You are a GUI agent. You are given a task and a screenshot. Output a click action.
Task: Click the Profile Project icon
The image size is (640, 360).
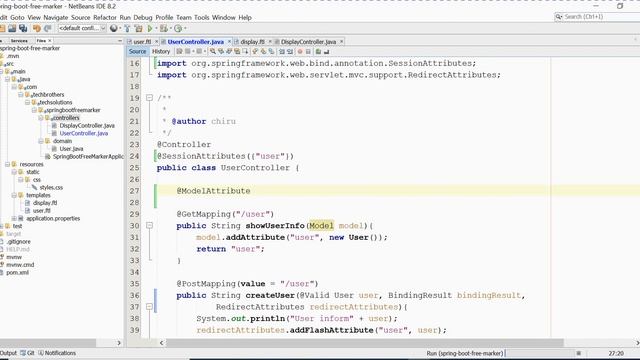(x=178, y=28)
